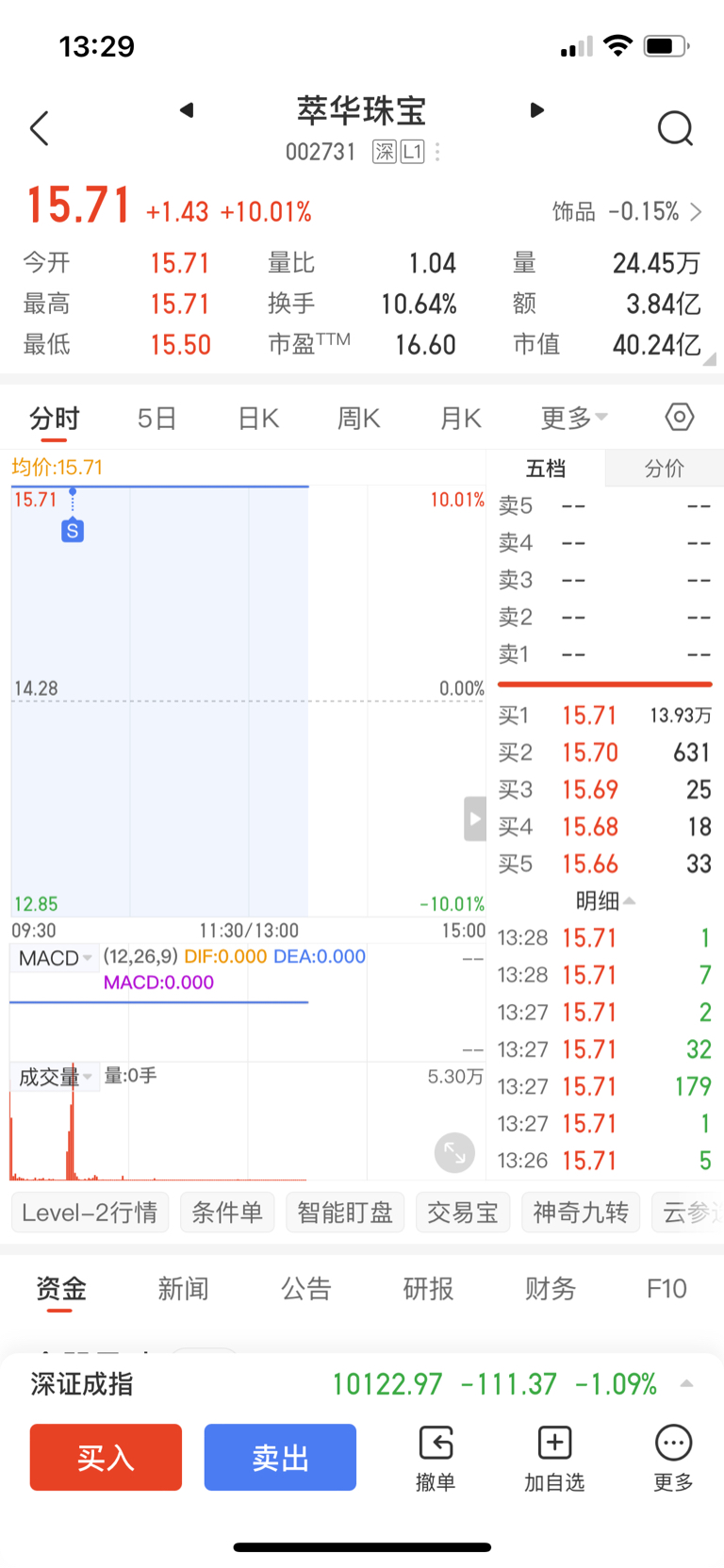Go back with the left chevron arrow
The width and height of the screenshot is (724, 1568).
pyautogui.click(x=40, y=128)
